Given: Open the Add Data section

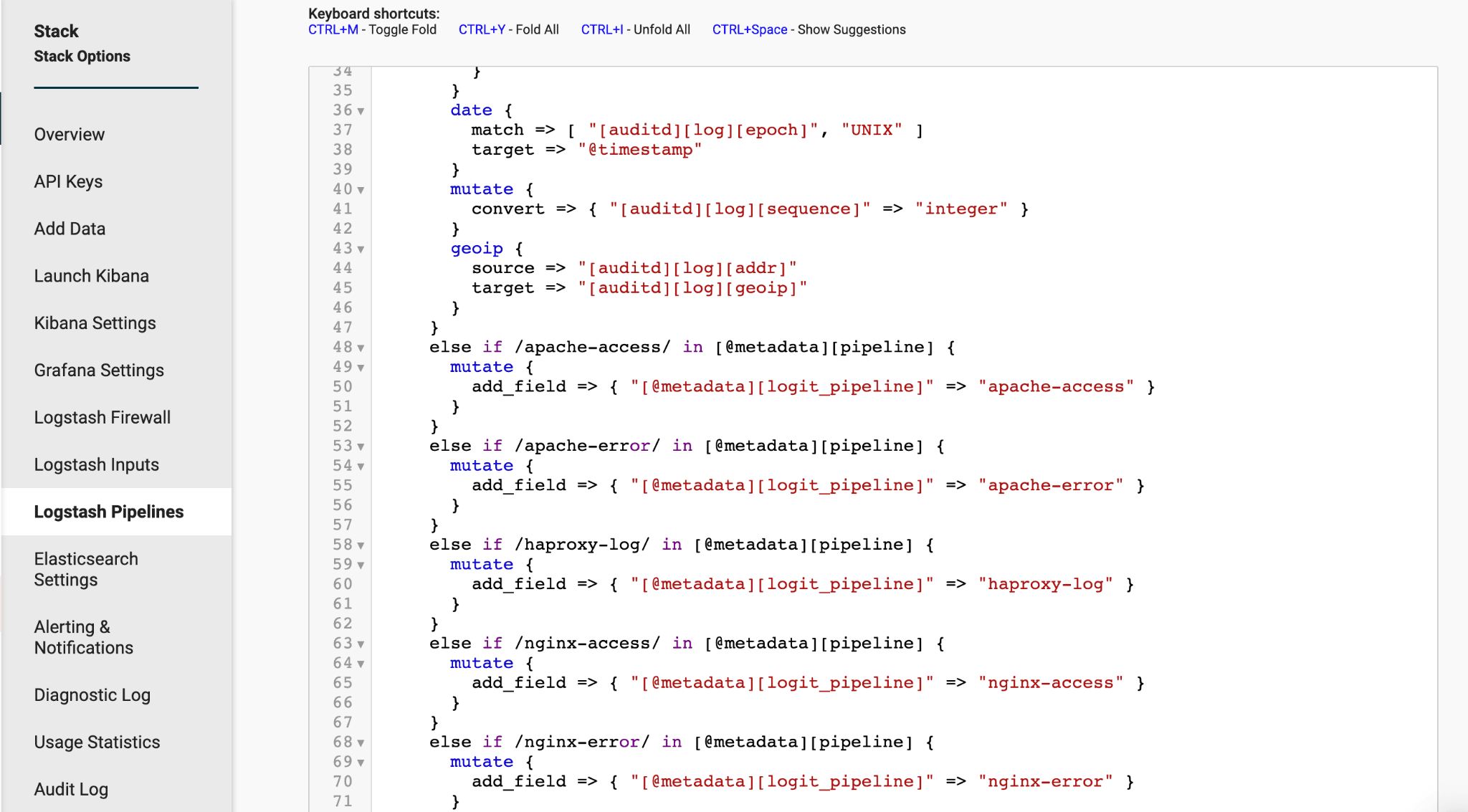Looking at the screenshot, I should click(70, 229).
